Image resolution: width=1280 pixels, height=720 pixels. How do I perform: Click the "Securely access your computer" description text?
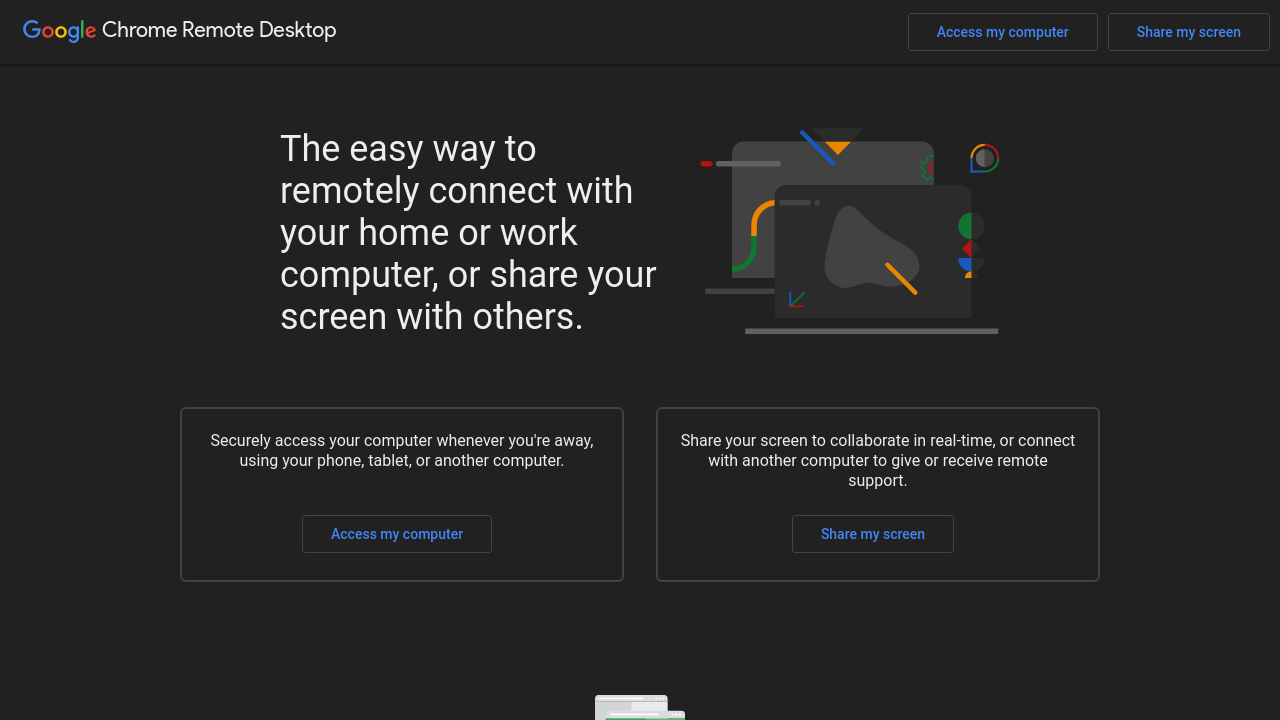point(402,450)
